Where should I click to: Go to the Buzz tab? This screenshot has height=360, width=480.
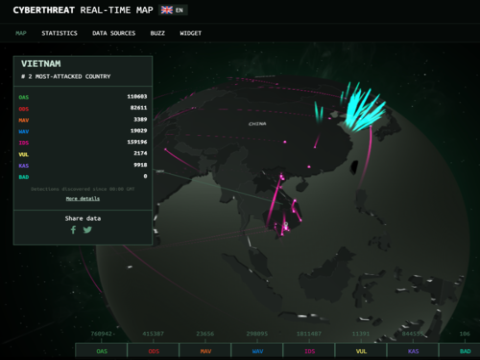pos(157,33)
